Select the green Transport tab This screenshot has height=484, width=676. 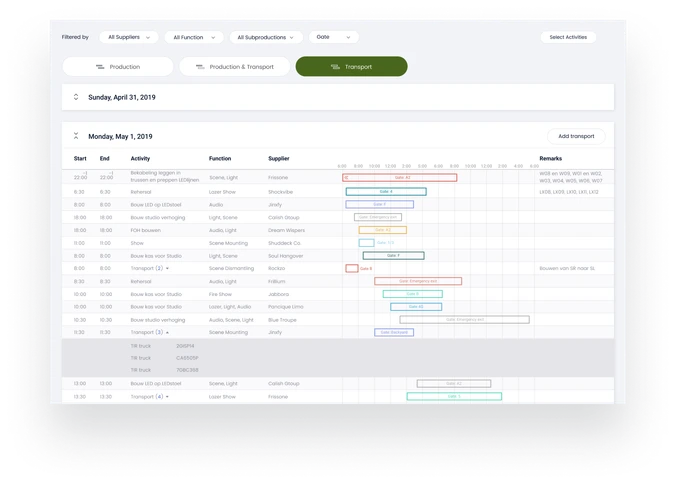(351, 66)
